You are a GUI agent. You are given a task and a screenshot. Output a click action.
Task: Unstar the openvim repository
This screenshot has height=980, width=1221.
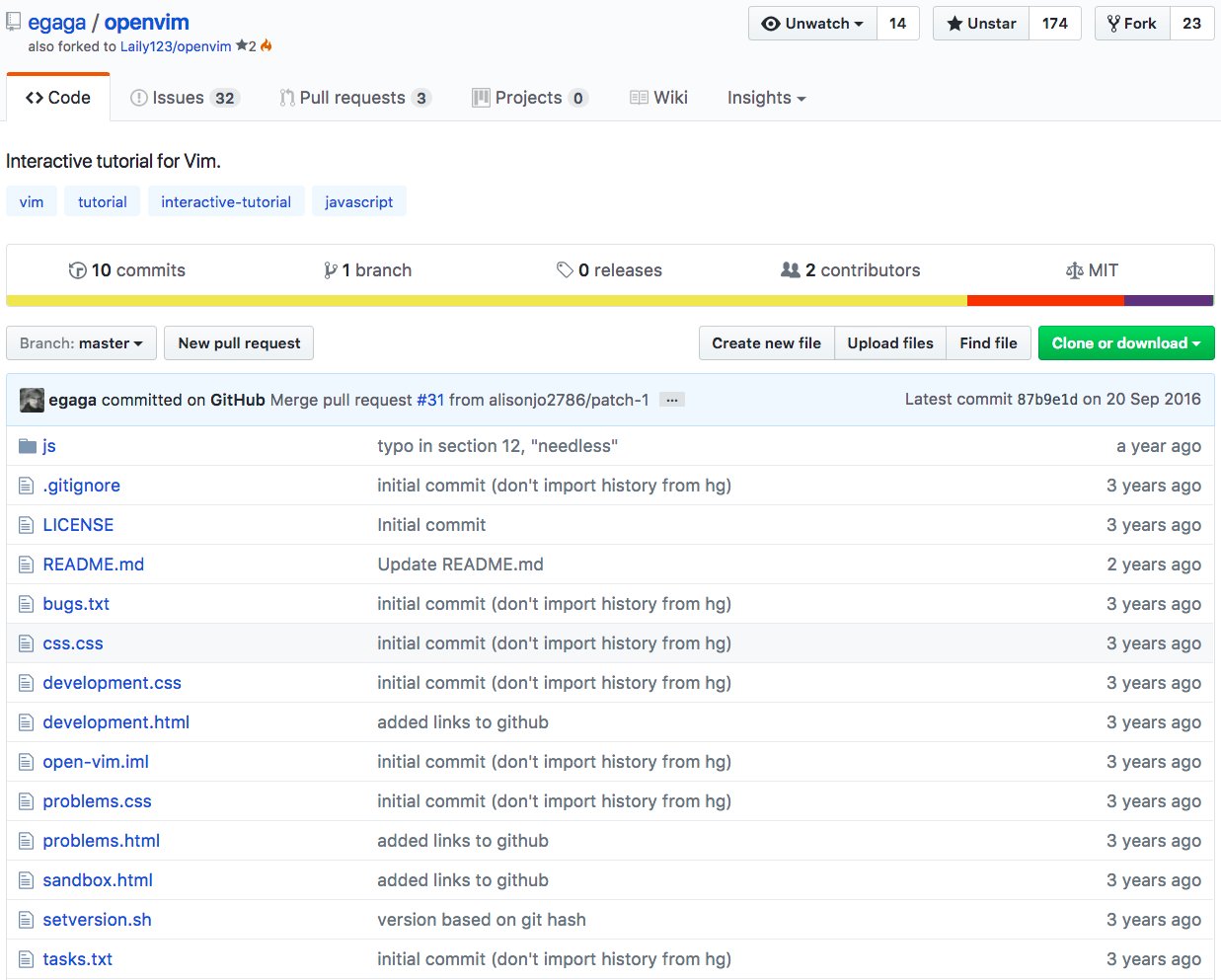981,24
